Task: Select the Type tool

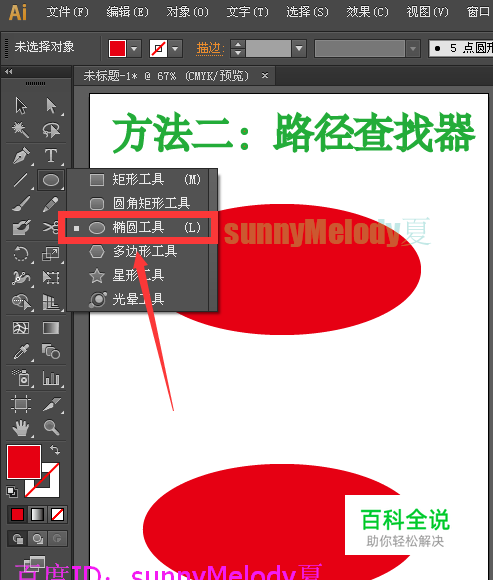Action: 51,156
